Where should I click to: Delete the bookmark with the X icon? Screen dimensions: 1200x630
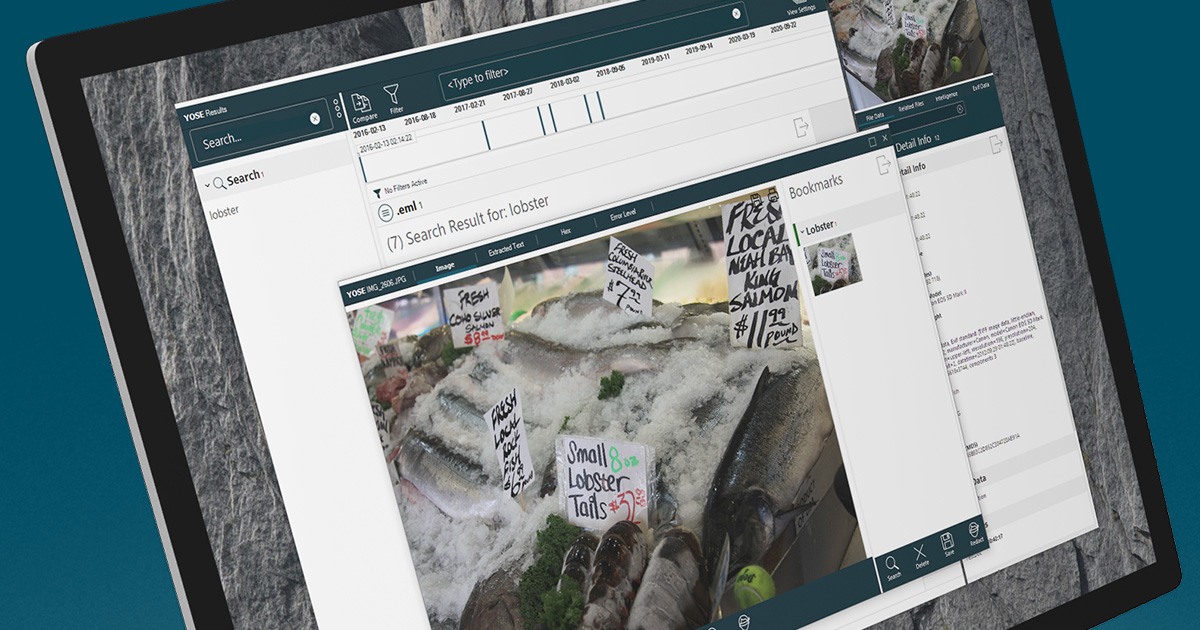coord(922,553)
